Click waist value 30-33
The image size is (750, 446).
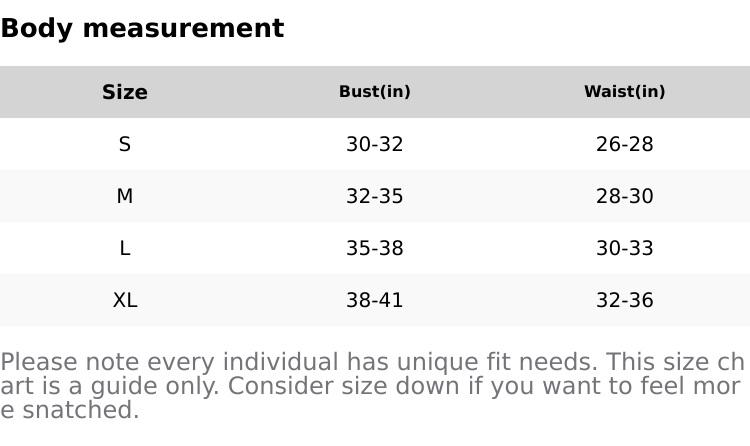click(625, 248)
